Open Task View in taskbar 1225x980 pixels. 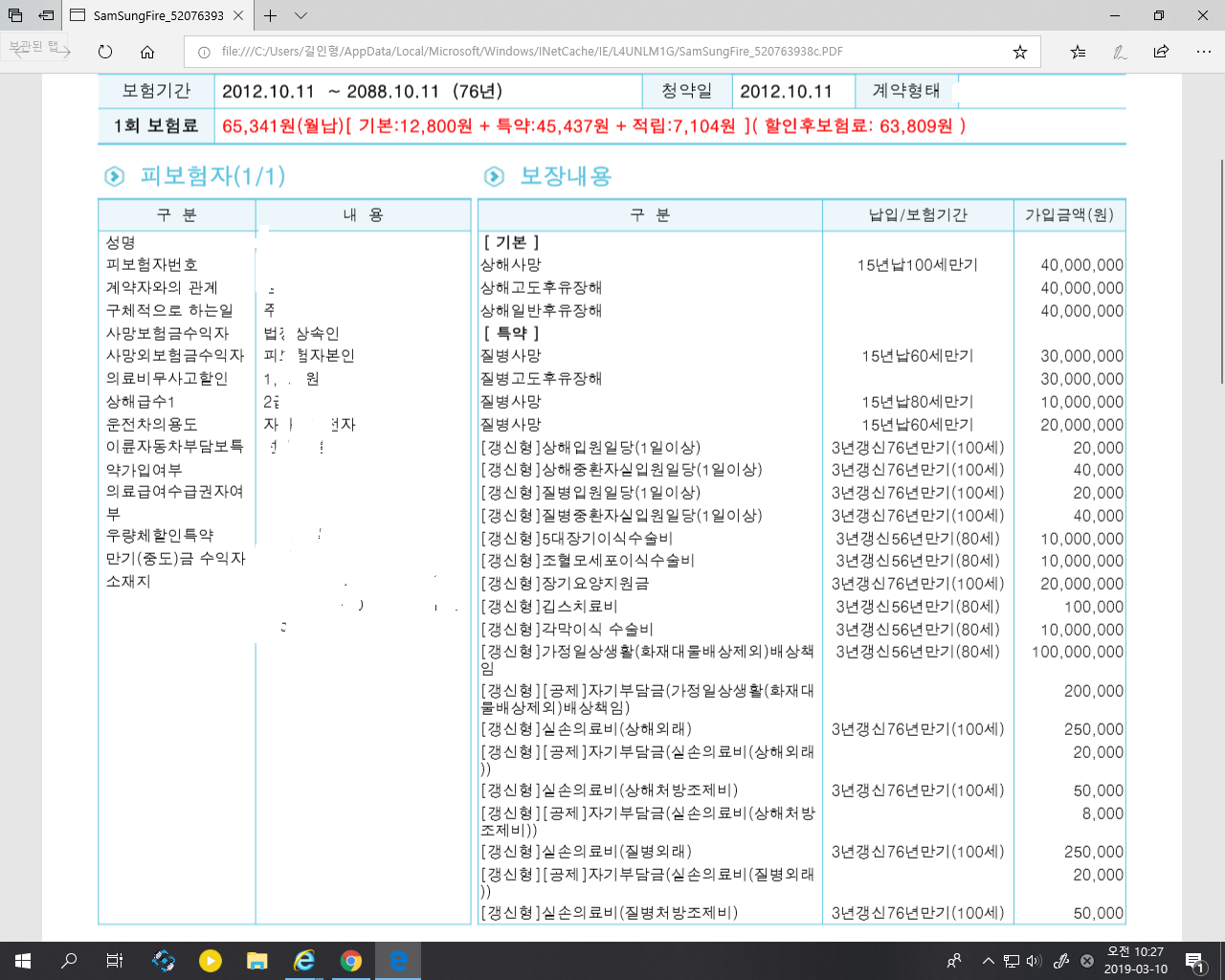click(115, 961)
